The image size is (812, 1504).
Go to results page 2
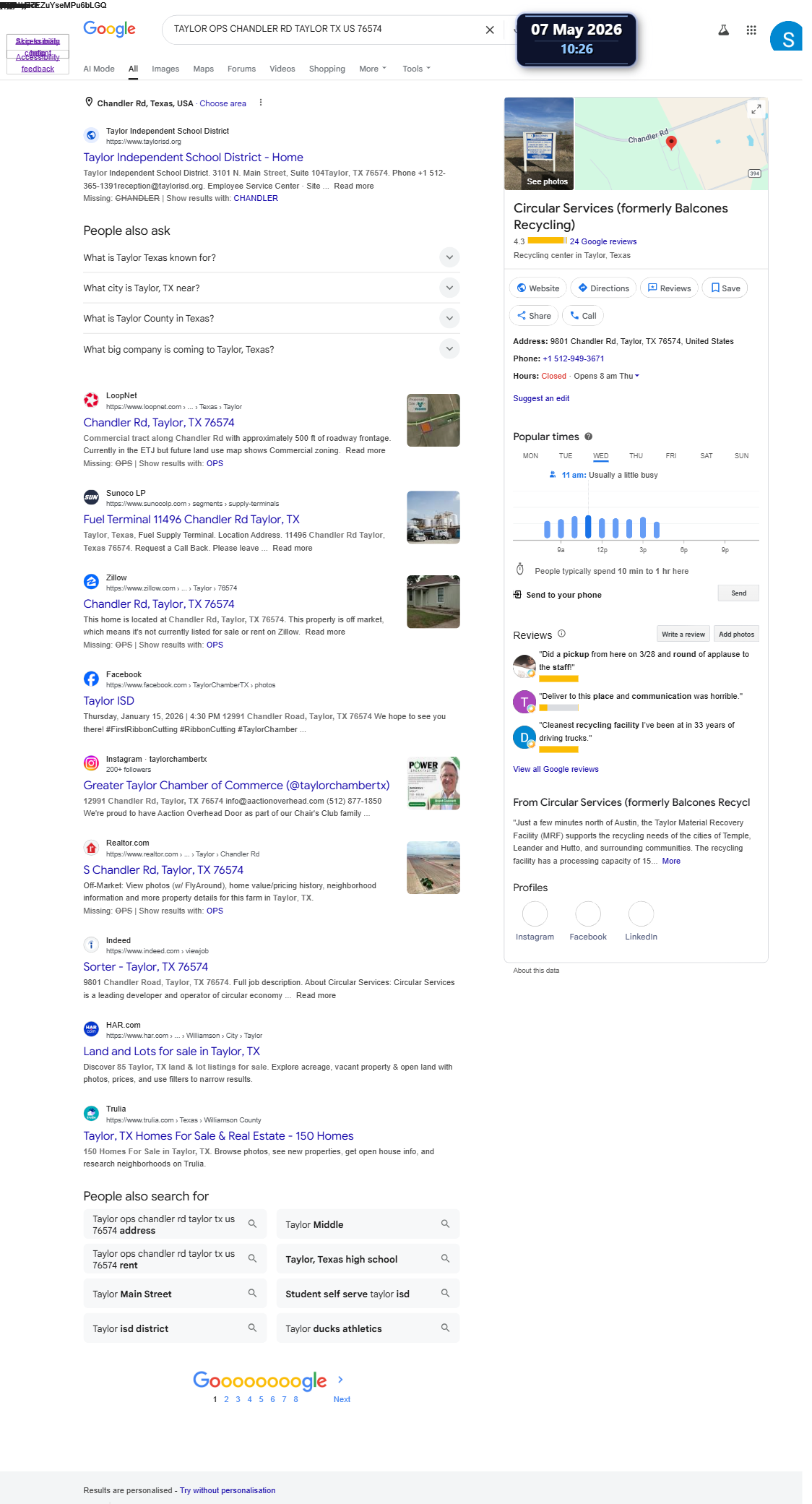226,1399
